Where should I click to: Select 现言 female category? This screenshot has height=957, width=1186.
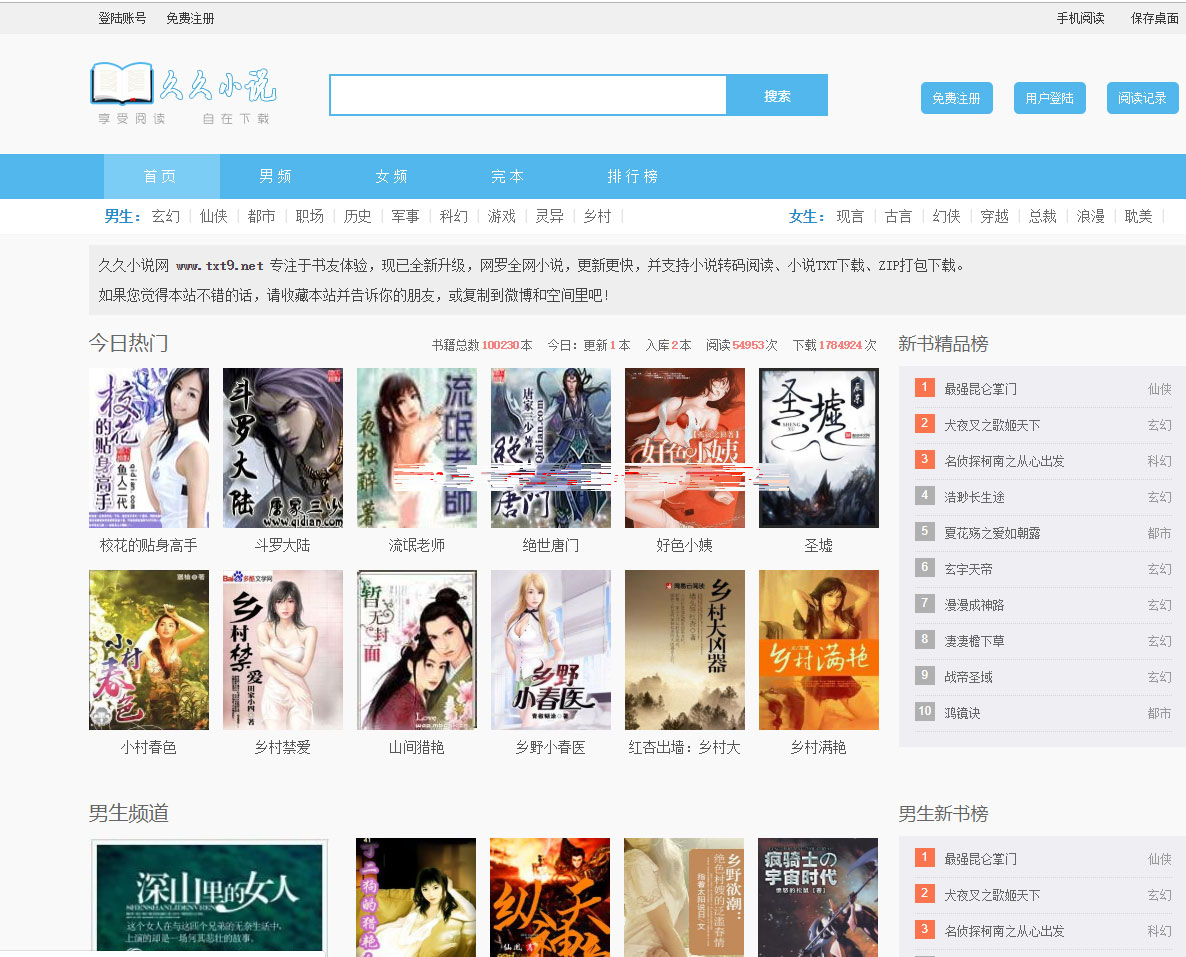pyautogui.click(x=850, y=216)
